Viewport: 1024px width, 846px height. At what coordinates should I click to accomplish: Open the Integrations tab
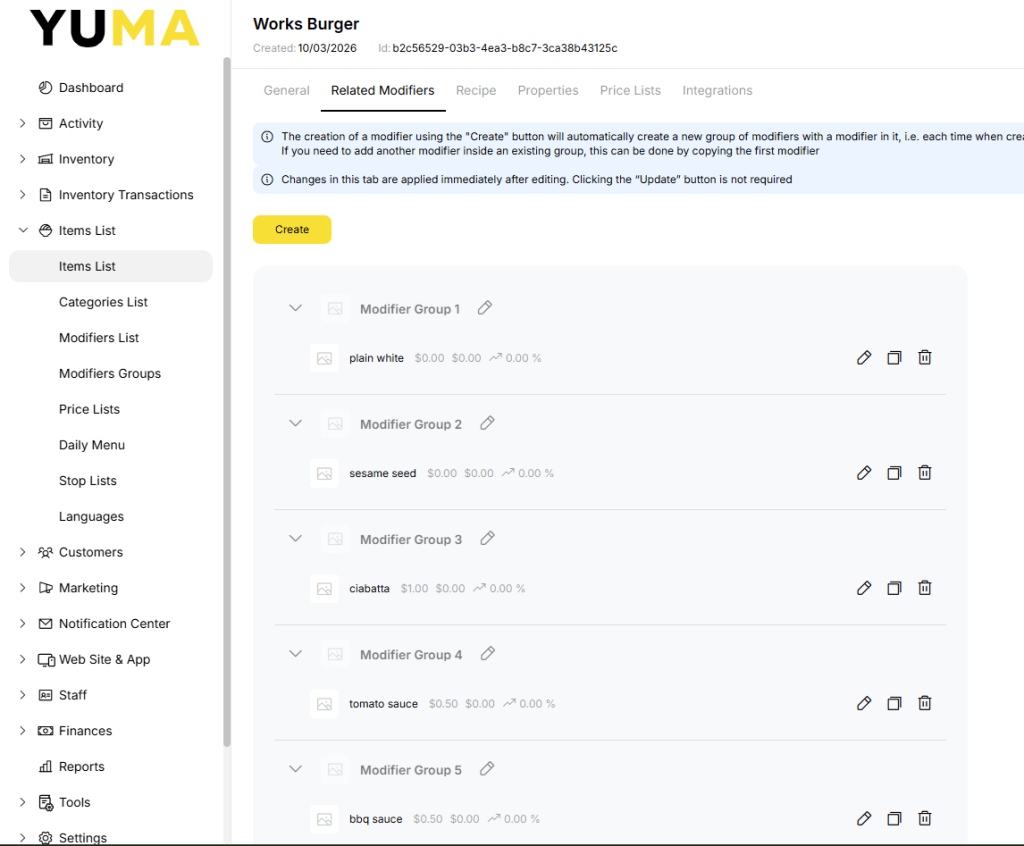717,90
